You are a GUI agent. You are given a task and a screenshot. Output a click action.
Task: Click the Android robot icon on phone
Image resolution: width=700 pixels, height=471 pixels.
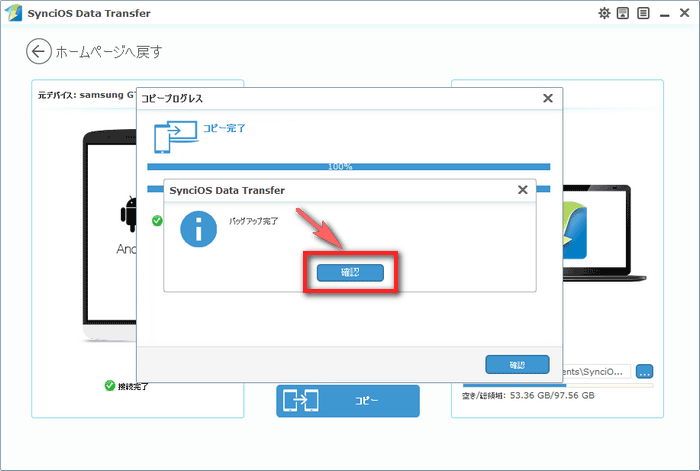[129, 214]
